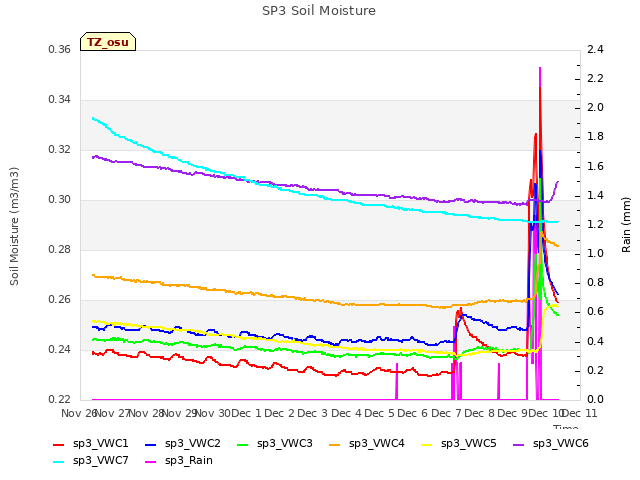640x480 pixels.
Task: Click green color marker for sp3_VWC3
Action: coord(243,444)
